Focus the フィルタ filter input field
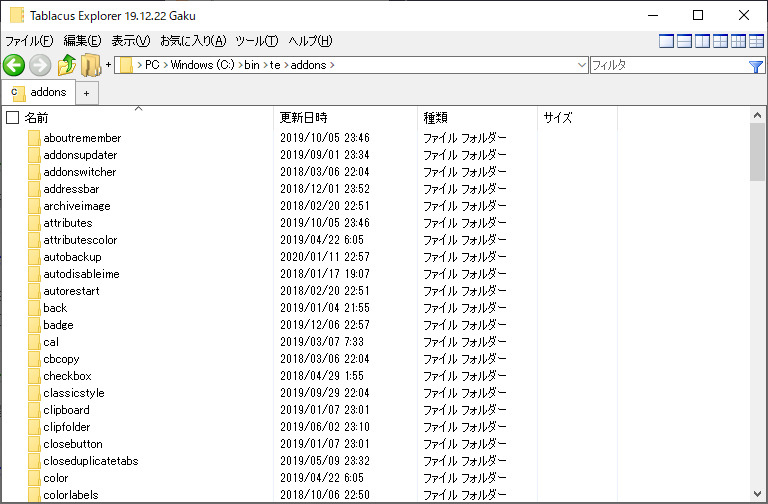Image resolution: width=768 pixels, height=504 pixels. point(669,65)
